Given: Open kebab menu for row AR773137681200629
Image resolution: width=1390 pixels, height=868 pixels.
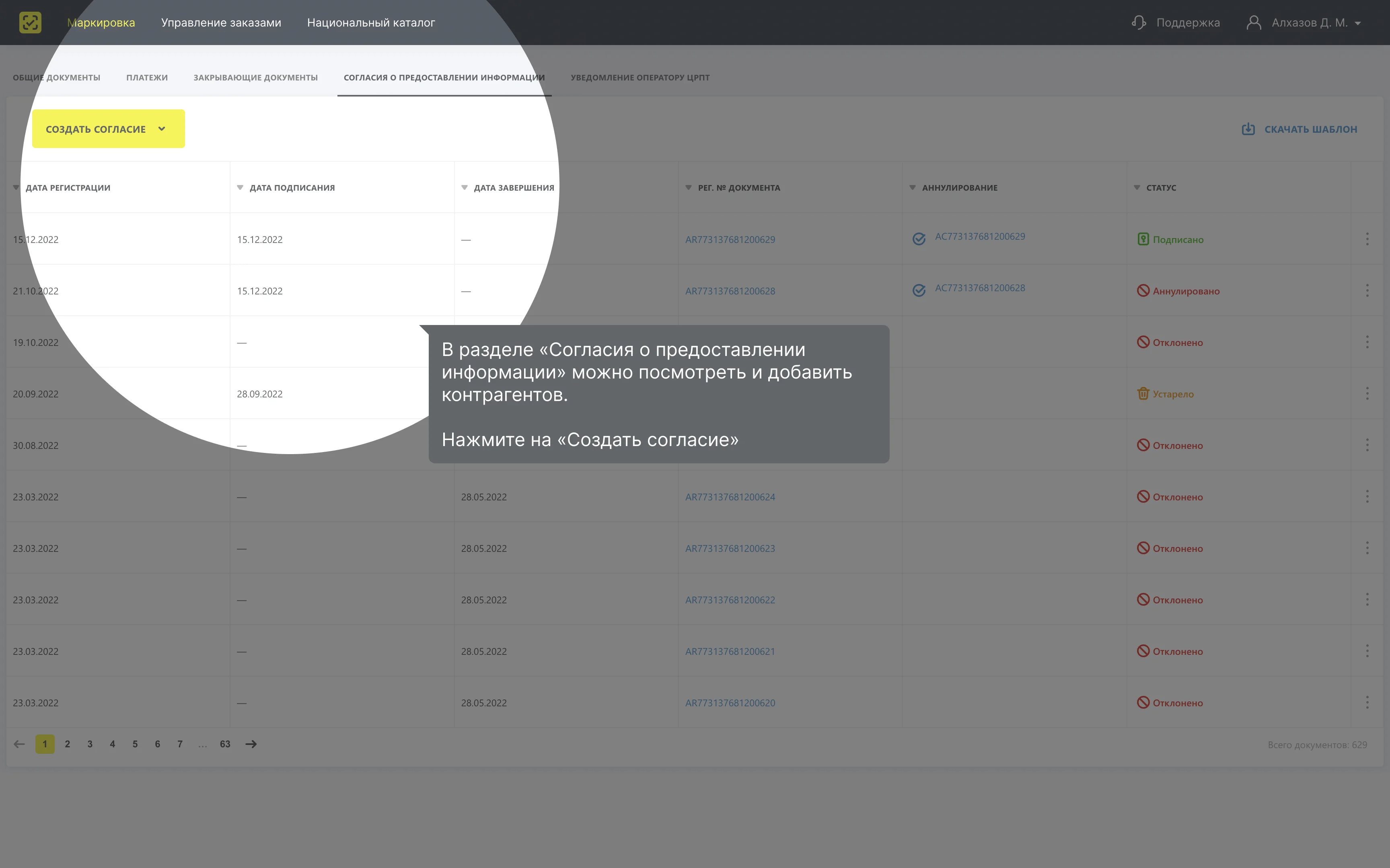Looking at the screenshot, I should click(1367, 239).
